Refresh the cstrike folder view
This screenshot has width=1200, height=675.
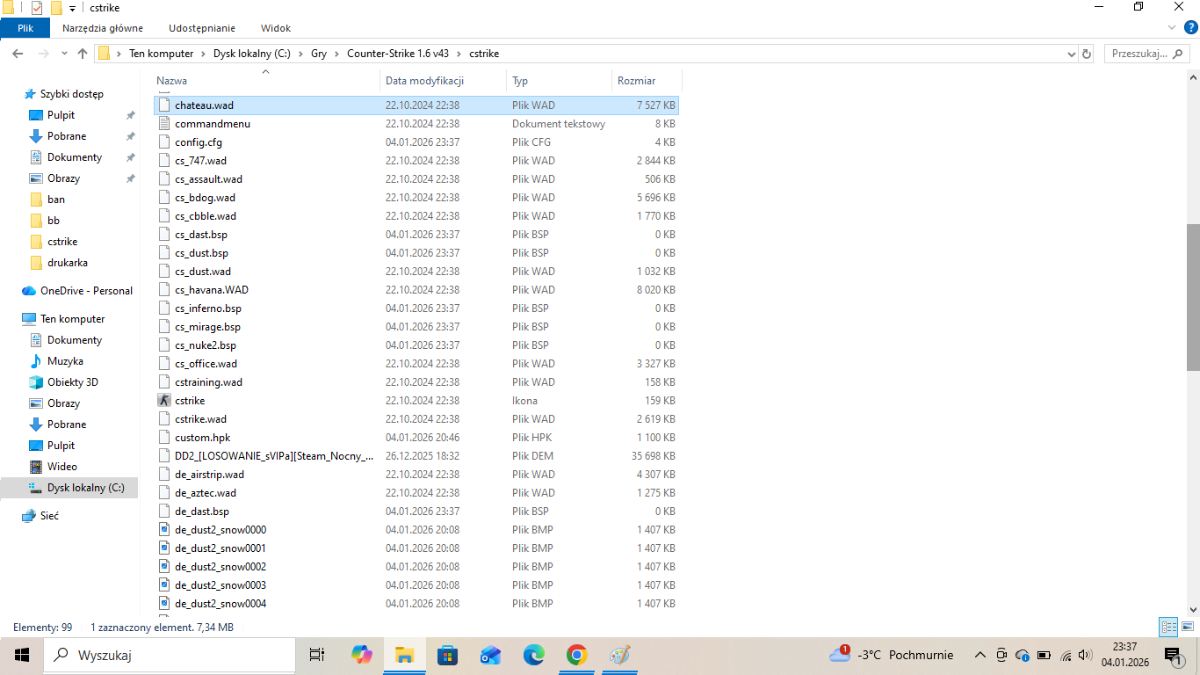pos(1092,53)
